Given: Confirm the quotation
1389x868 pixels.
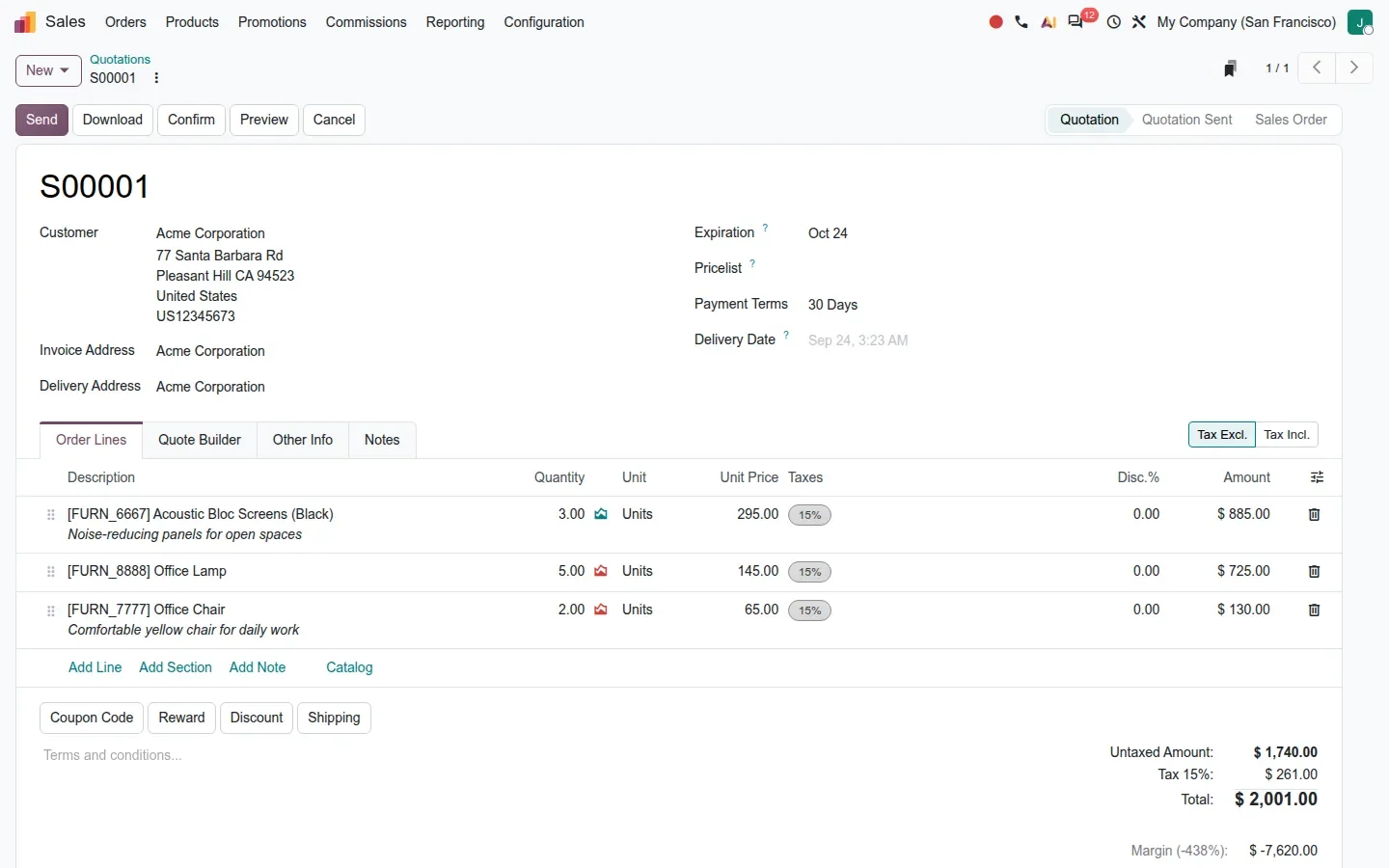Looking at the screenshot, I should [x=191, y=120].
